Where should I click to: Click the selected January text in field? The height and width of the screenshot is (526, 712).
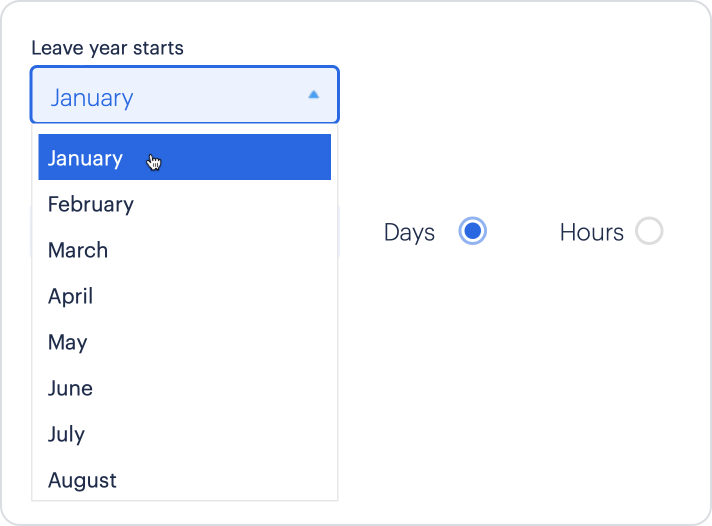click(x=92, y=98)
